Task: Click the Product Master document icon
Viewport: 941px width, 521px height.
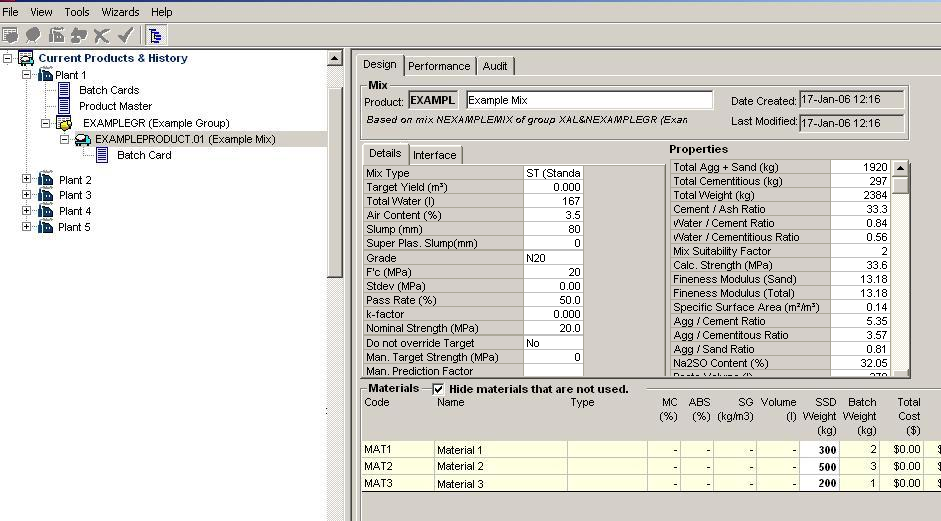Action: tap(64, 106)
